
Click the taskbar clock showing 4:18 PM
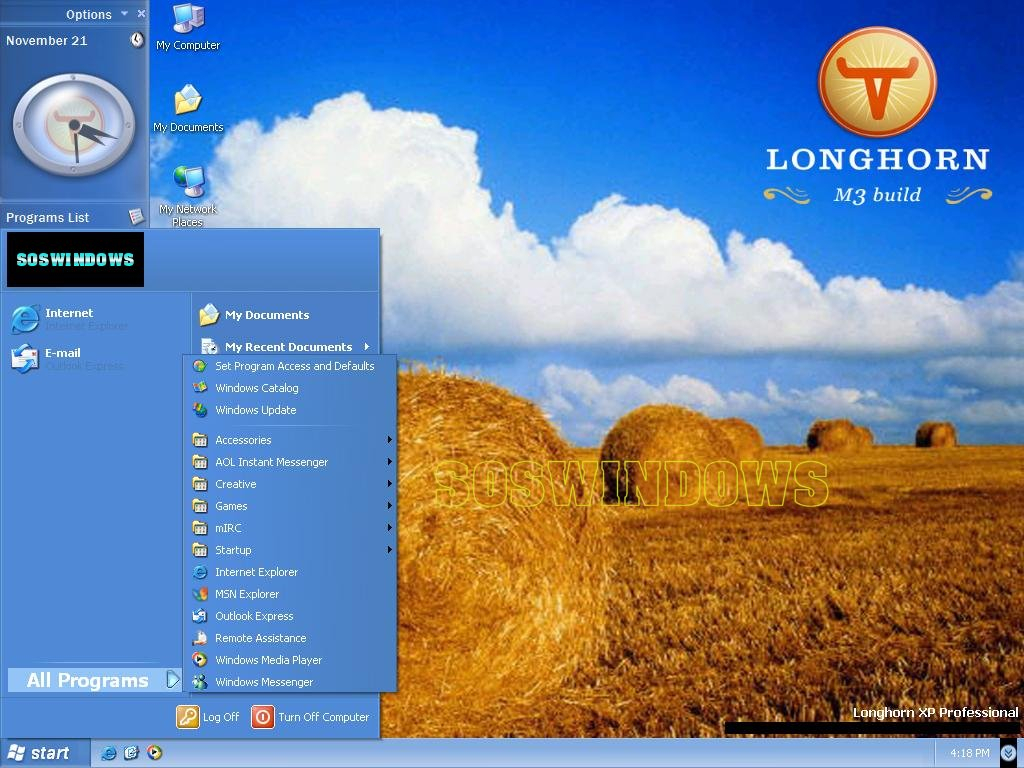(x=970, y=753)
